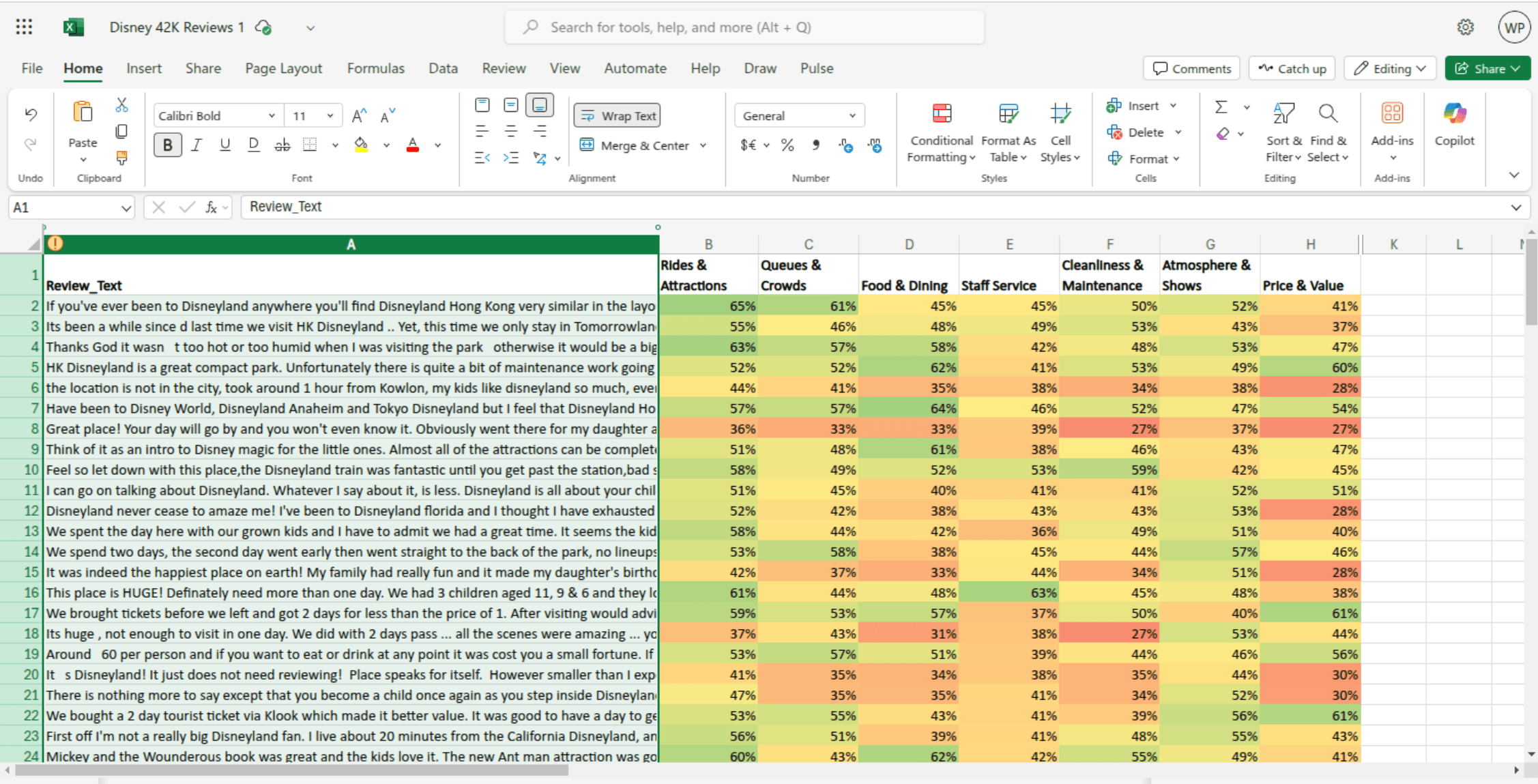Select the Format Painter brush icon
The image size is (1538, 784).
click(121, 158)
